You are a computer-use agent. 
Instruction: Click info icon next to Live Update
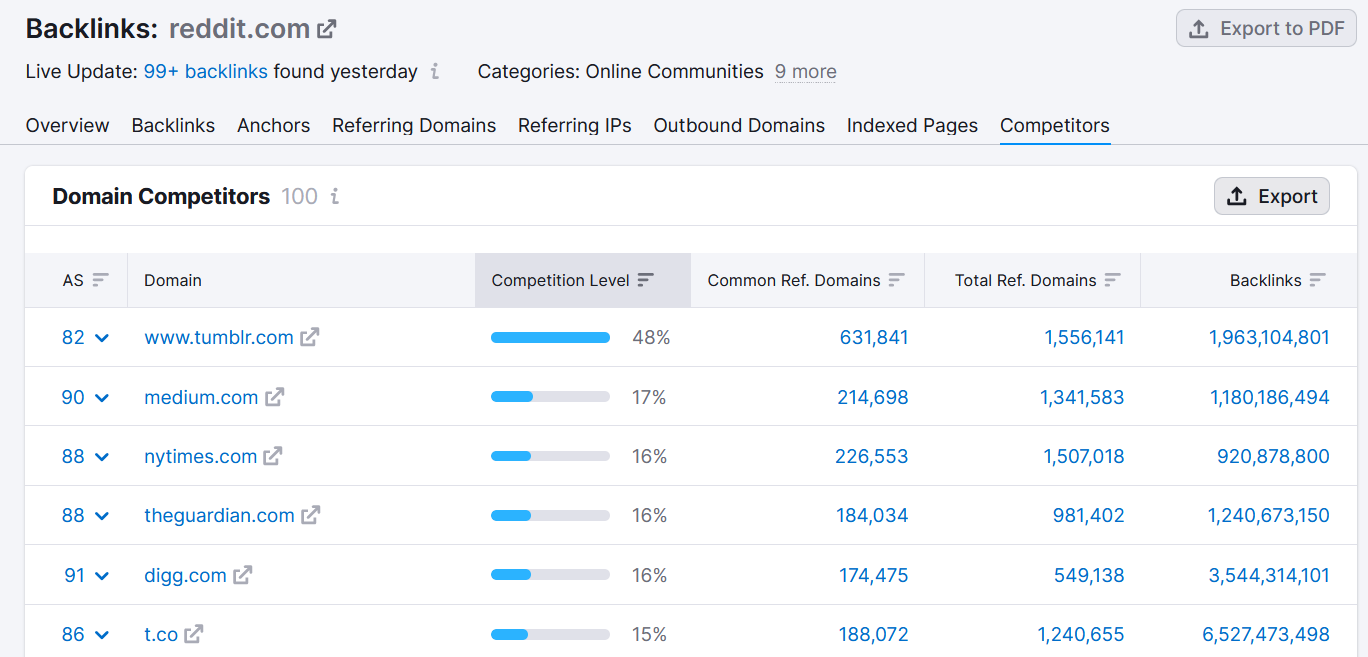point(435,71)
